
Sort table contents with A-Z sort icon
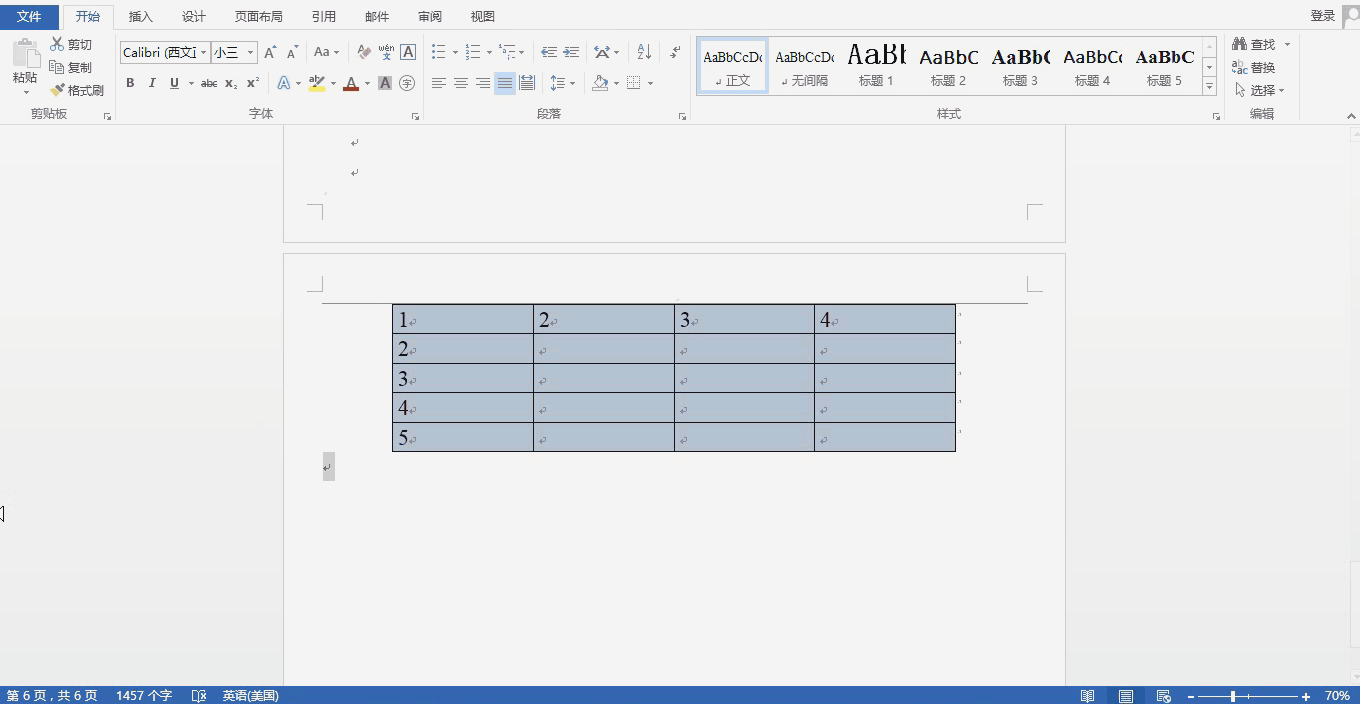[x=644, y=52]
